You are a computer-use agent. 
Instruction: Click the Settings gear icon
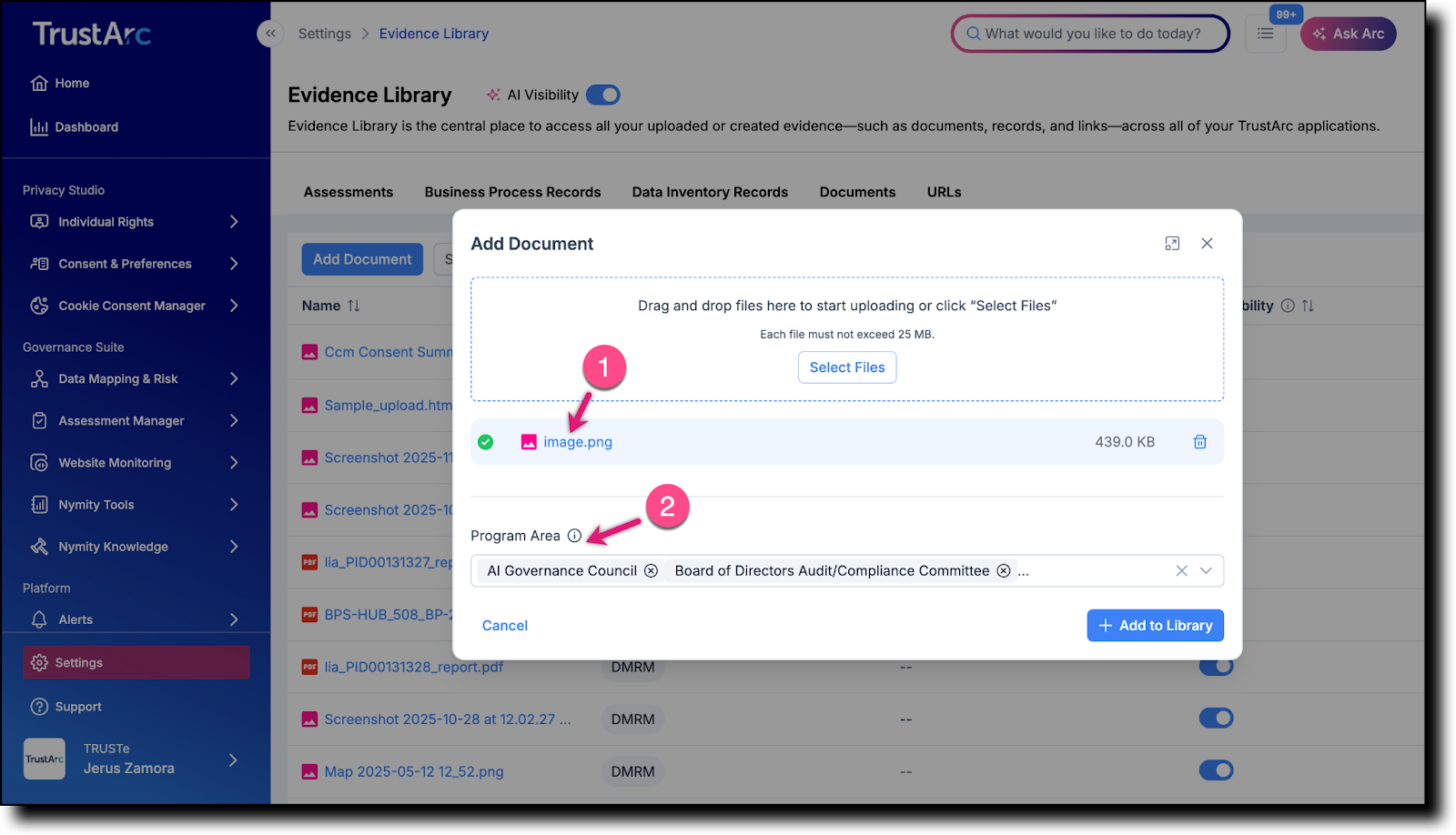(39, 663)
